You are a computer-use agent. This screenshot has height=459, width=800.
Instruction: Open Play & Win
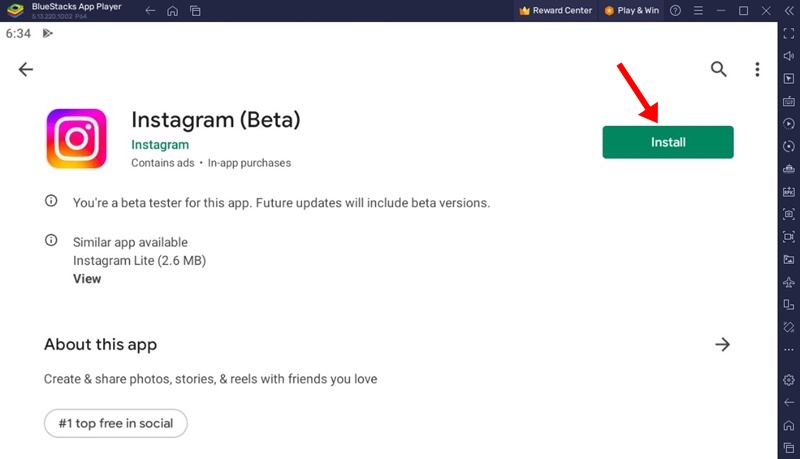coord(632,10)
